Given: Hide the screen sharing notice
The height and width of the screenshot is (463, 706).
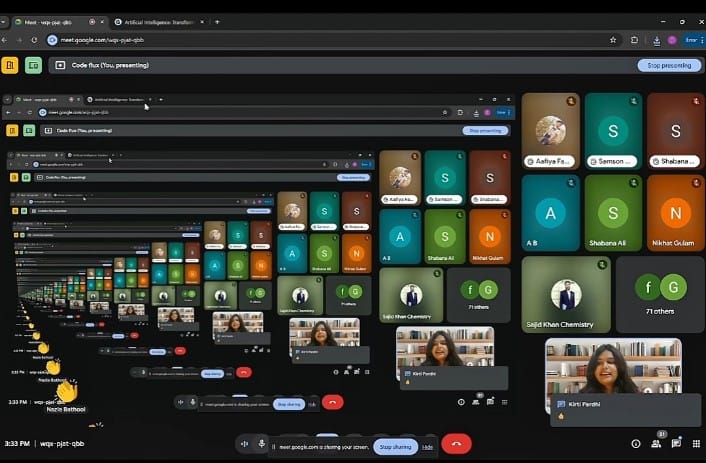Looking at the screenshot, I should 427,447.
